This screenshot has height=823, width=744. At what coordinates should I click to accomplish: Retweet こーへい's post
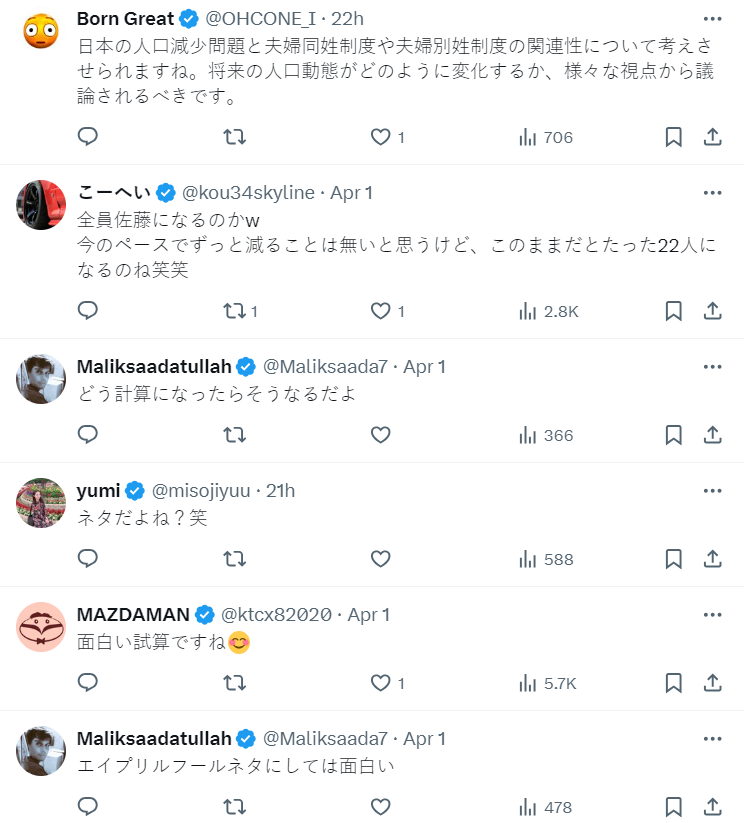click(234, 311)
